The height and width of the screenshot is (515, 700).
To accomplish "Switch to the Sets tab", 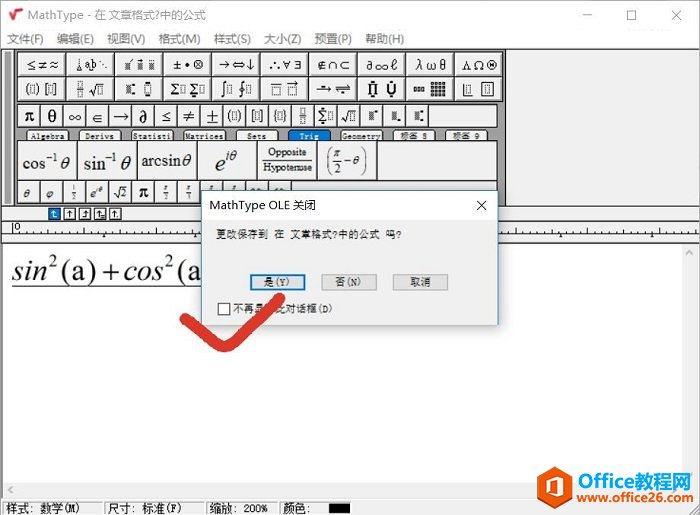I will point(257,136).
